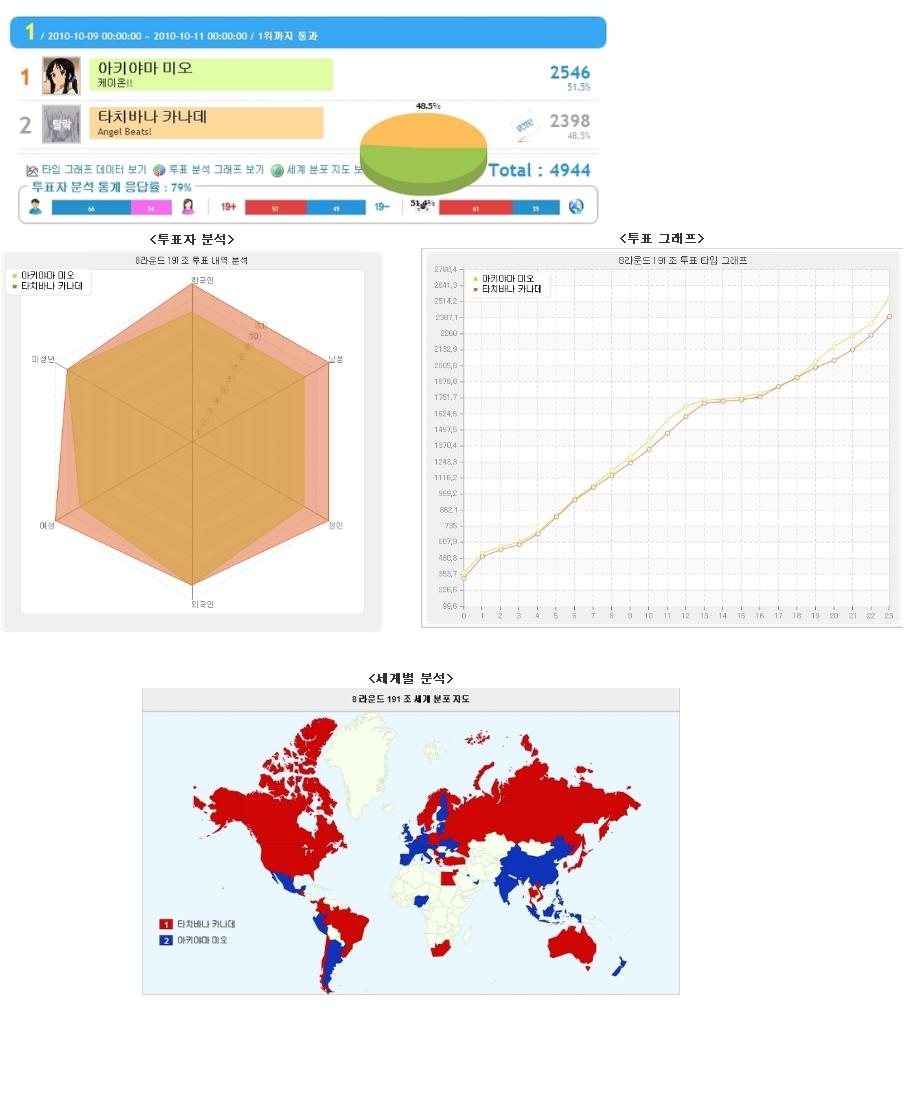Screen dimensions: 910x1099
Task: Open the 타임 그래프 데이터 보기 link
Action: (x=94, y=170)
